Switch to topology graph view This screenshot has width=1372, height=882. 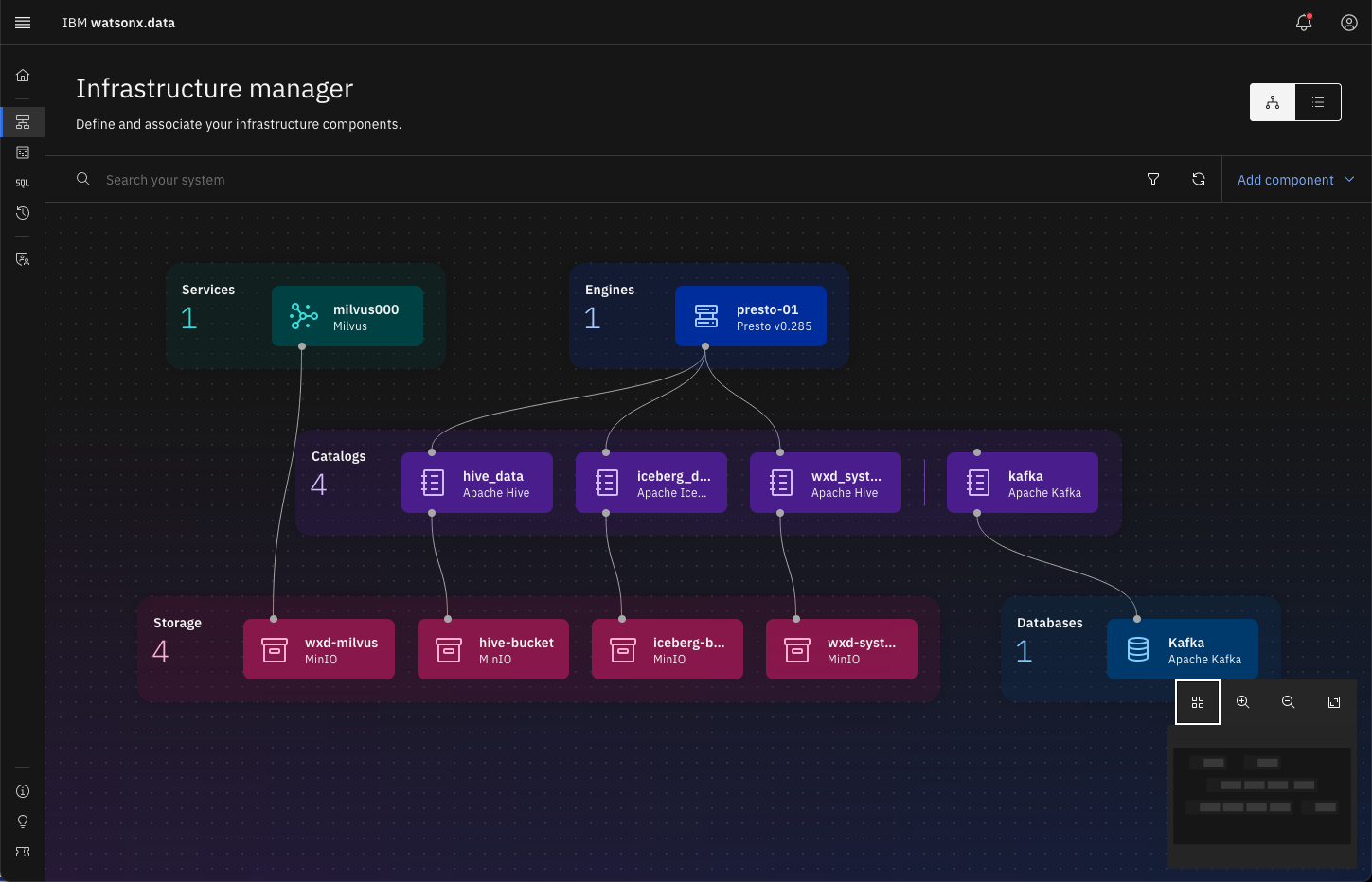pos(1273,102)
